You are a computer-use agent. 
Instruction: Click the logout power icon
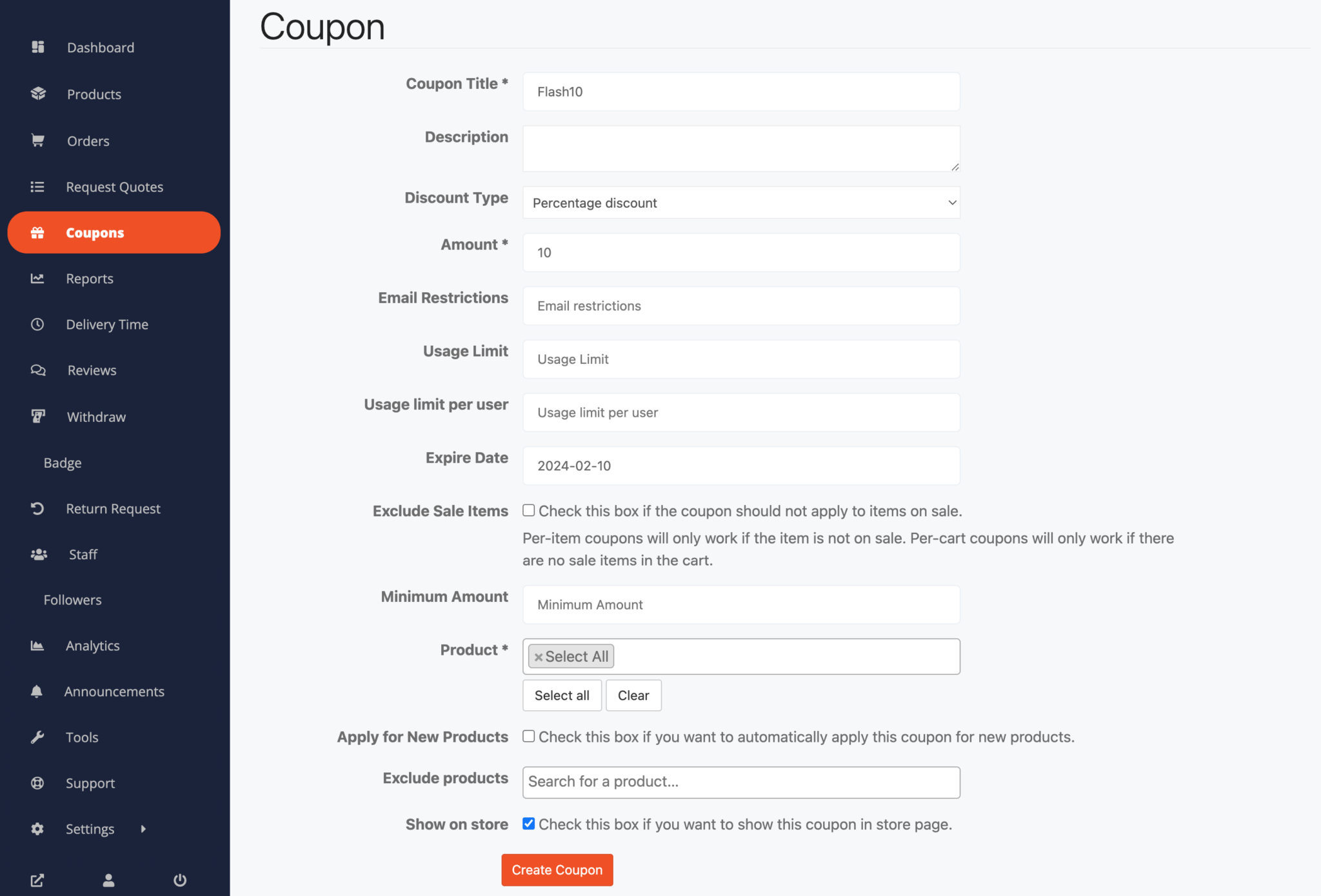pyautogui.click(x=179, y=879)
